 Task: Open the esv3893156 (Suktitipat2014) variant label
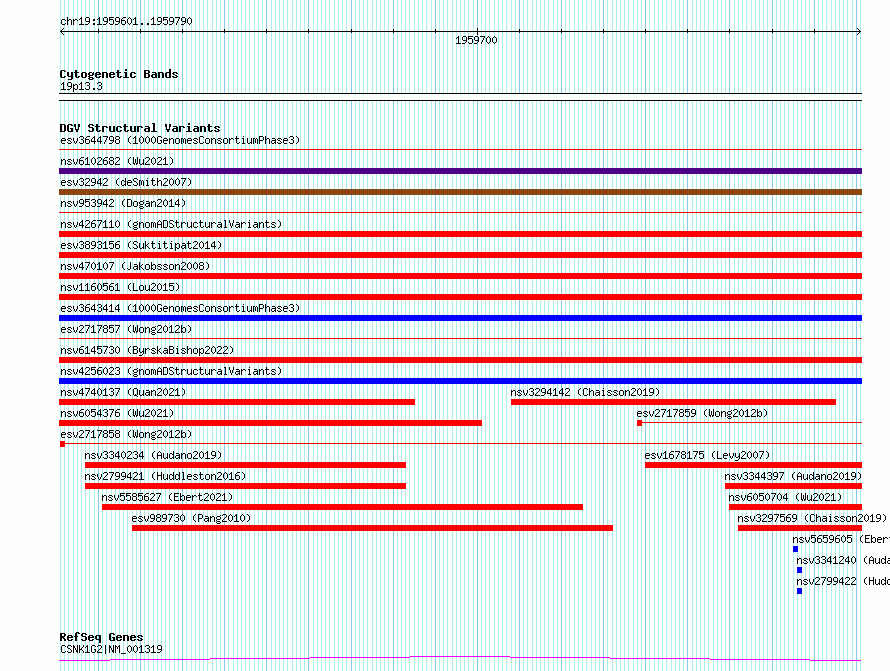141,245
